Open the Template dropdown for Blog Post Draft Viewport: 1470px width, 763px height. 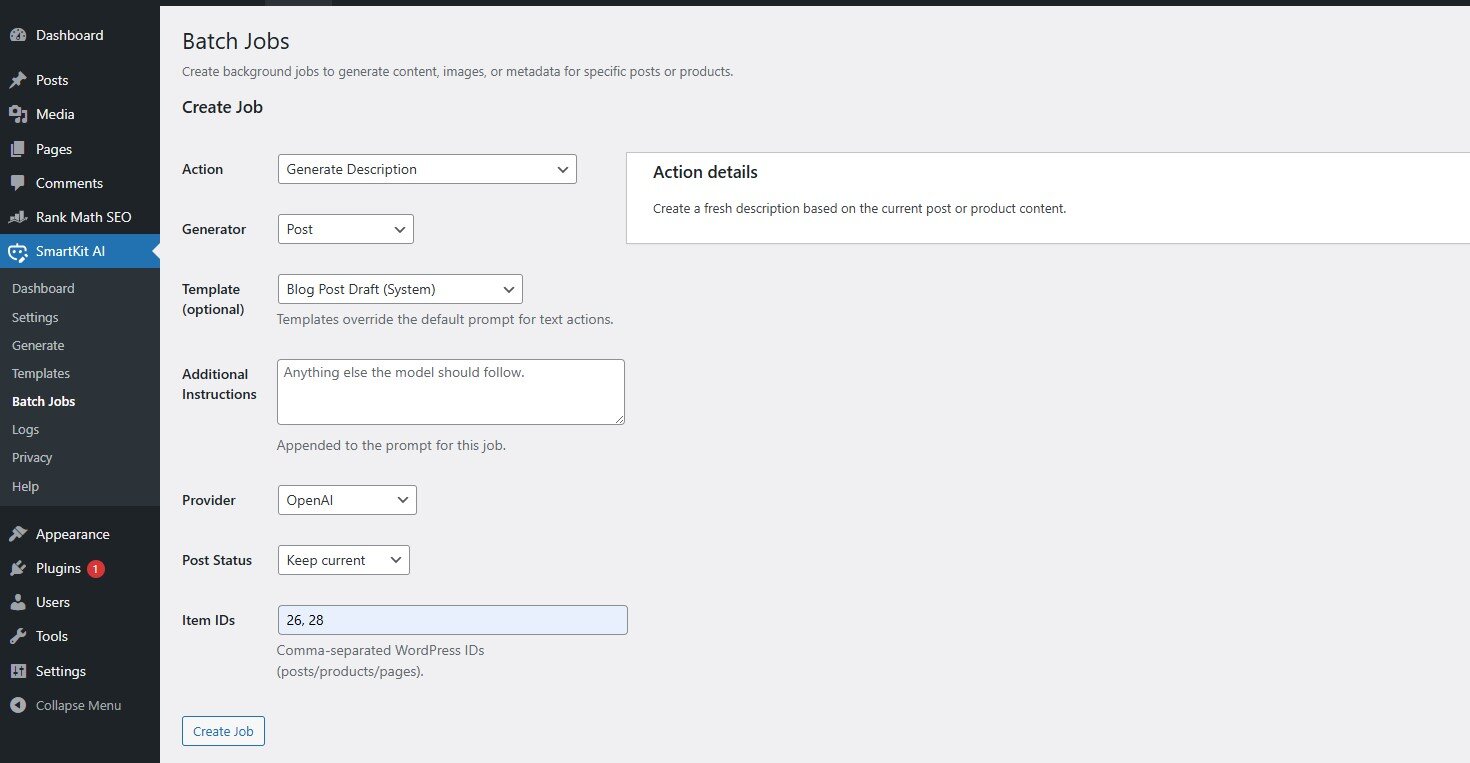click(x=400, y=289)
